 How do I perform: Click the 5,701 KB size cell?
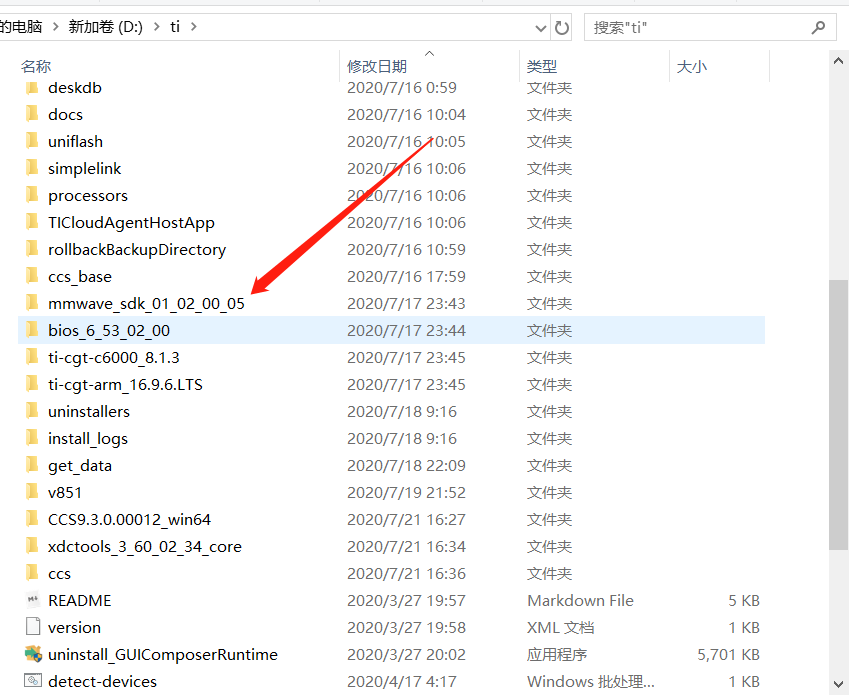(728, 655)
